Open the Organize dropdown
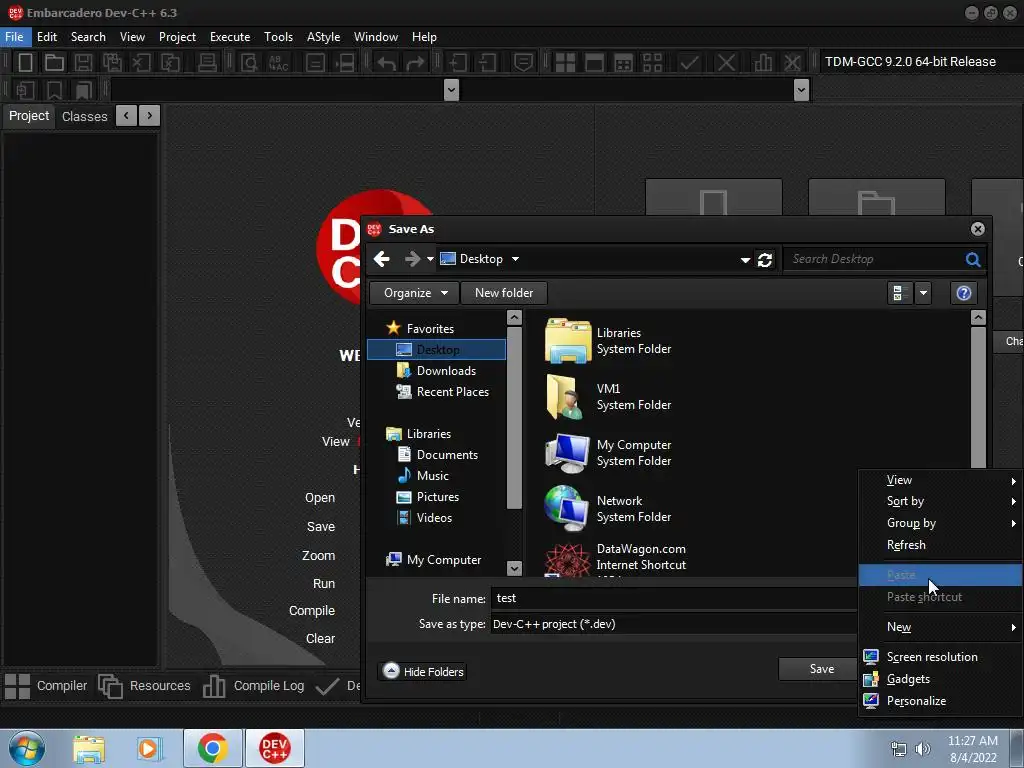The height and width of the screenshot is (768, 1024). [414, 293]
